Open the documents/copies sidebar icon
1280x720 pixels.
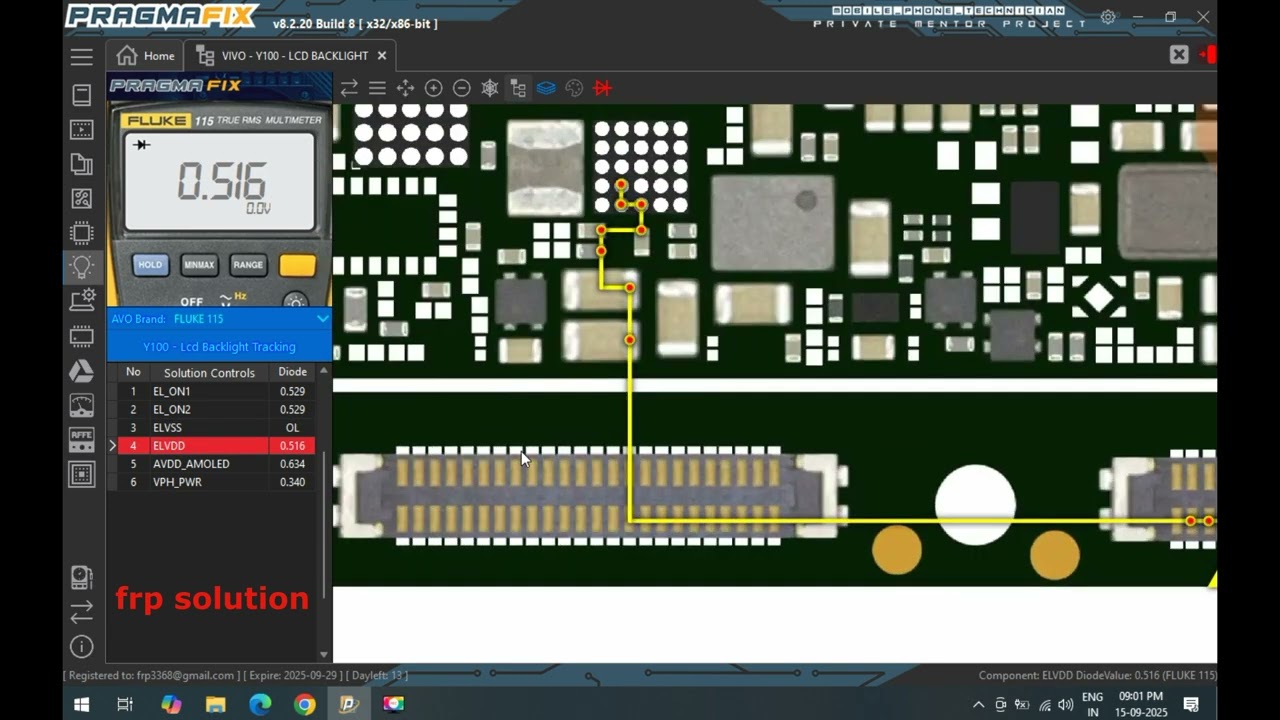pos(82,165)
